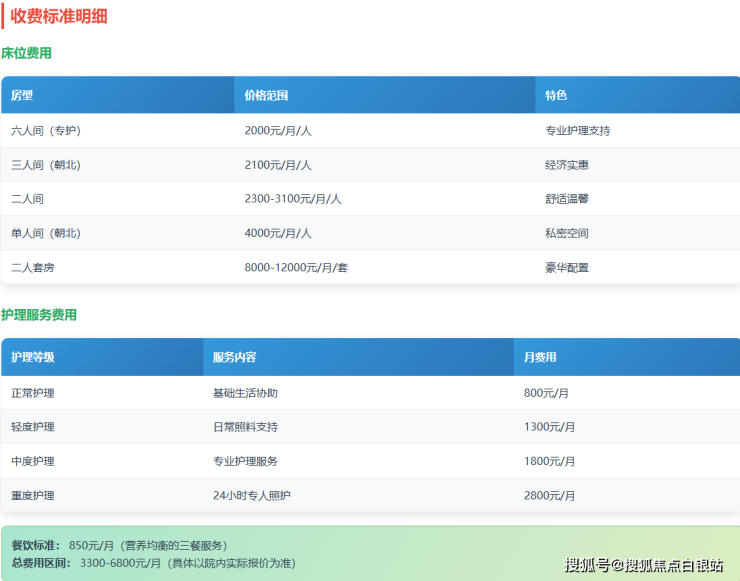Click the 2100元/月/人 price cell
The image size is (740, 581).
point(278,165)
